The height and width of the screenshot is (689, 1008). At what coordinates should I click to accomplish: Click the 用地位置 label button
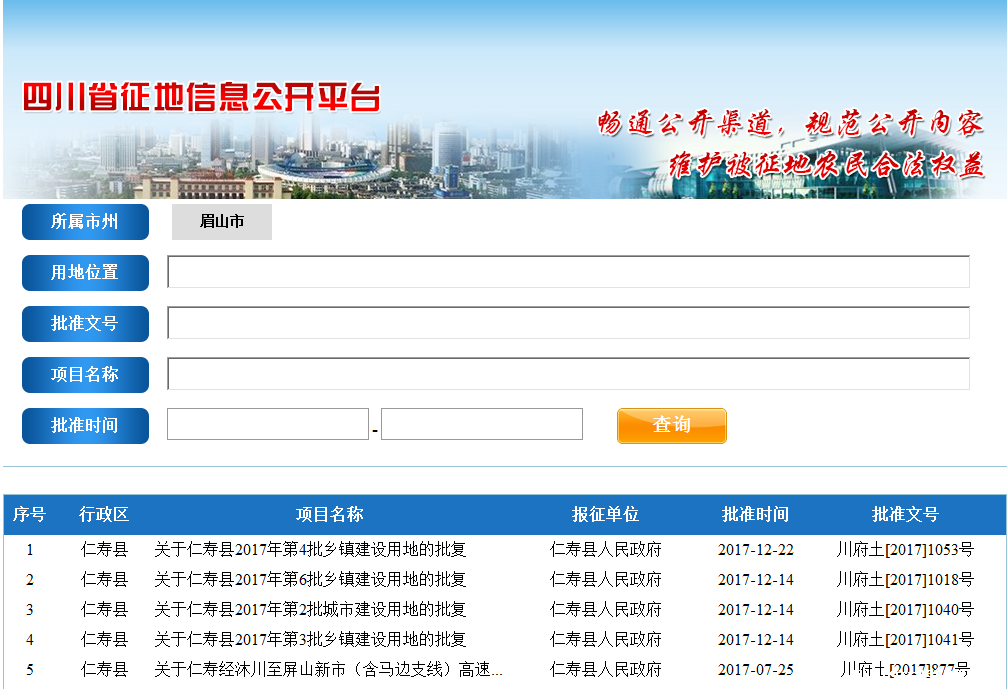pyautogui.click(x=85, y=272)
